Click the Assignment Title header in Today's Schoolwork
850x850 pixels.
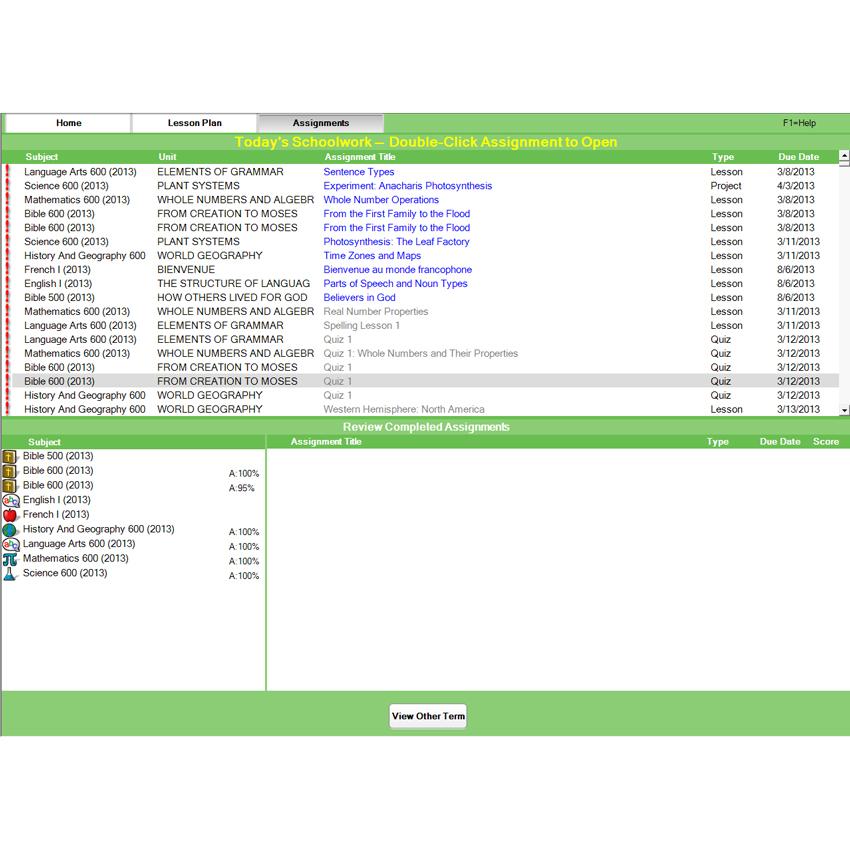[x=360, y=157]
